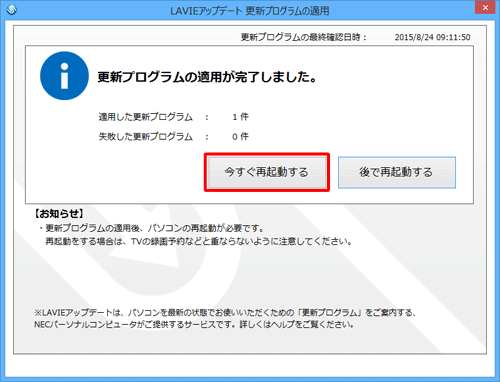The height and width of the screenshot is (382, 500).
Task: Click the window title LAVIEアップデート 更新プログラムの適用
Action: coord(250,11)
